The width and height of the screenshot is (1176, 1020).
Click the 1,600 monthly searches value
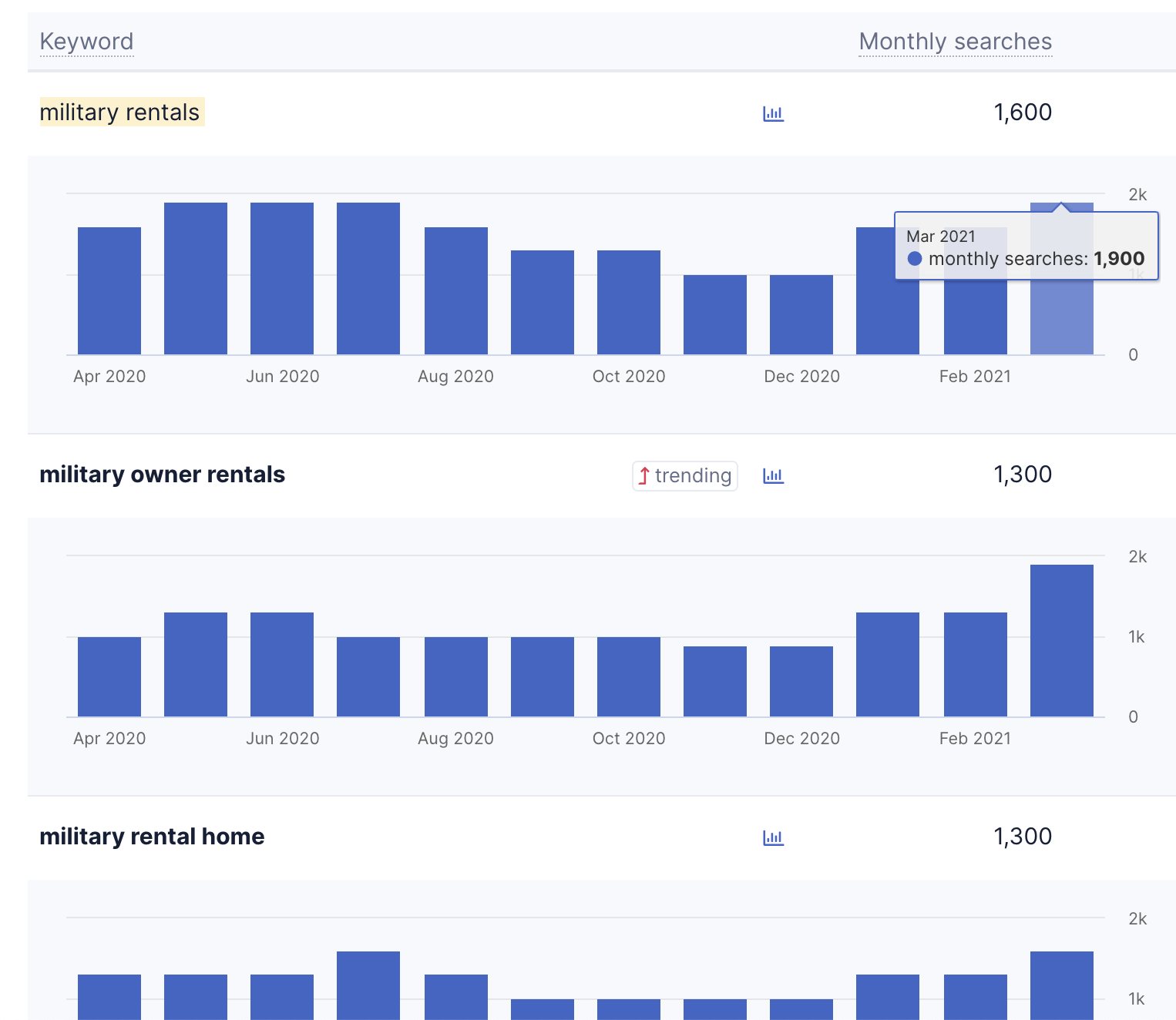pyautogui.click(x=1022, y=112)
